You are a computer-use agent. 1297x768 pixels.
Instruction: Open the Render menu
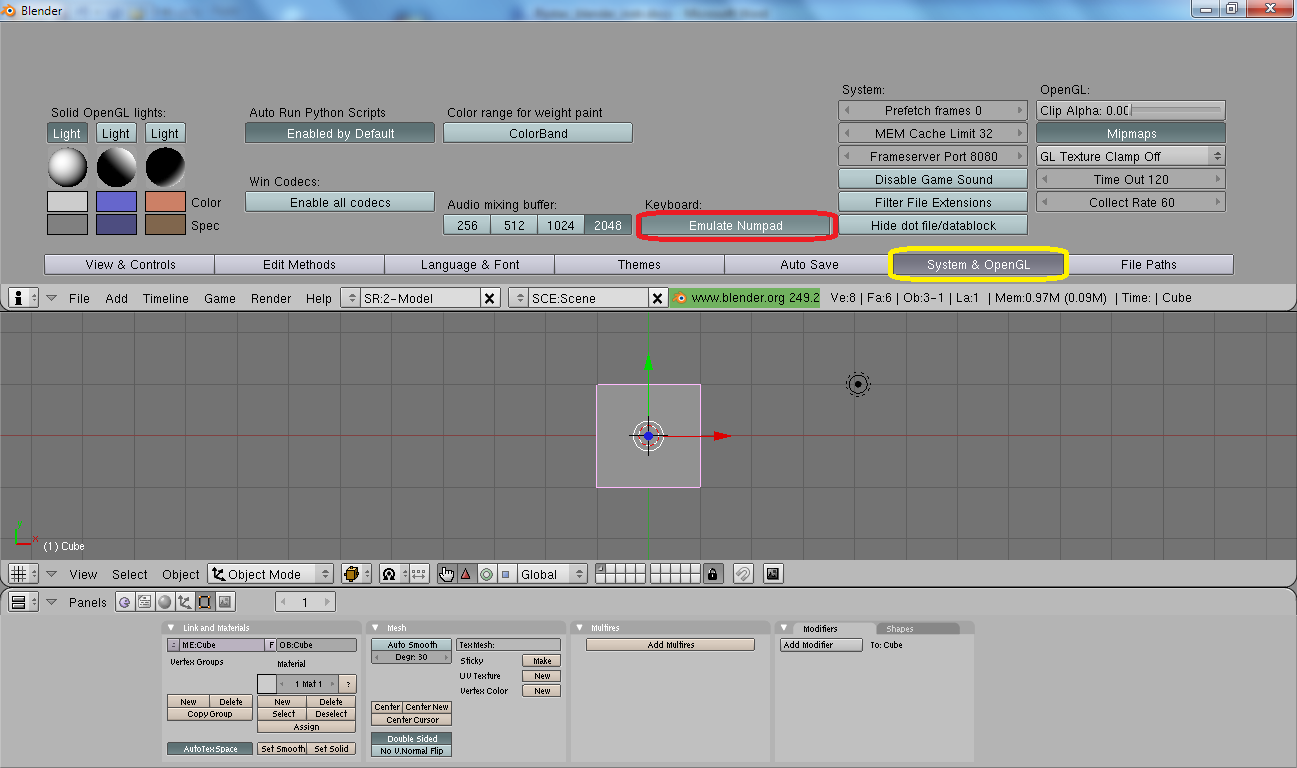tap(271, 298)
